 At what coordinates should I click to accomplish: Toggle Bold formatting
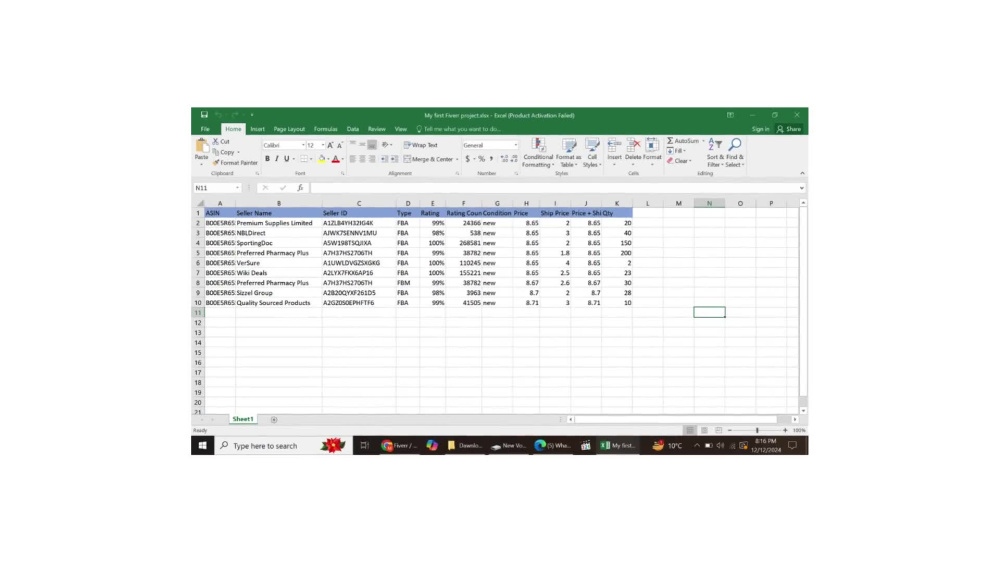(x=267, y=159)
